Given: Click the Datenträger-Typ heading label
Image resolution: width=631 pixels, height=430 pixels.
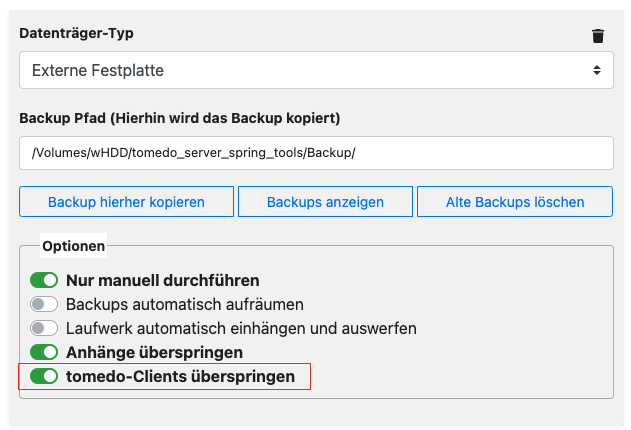Looking at the screenshot, I should coord(76,33).
